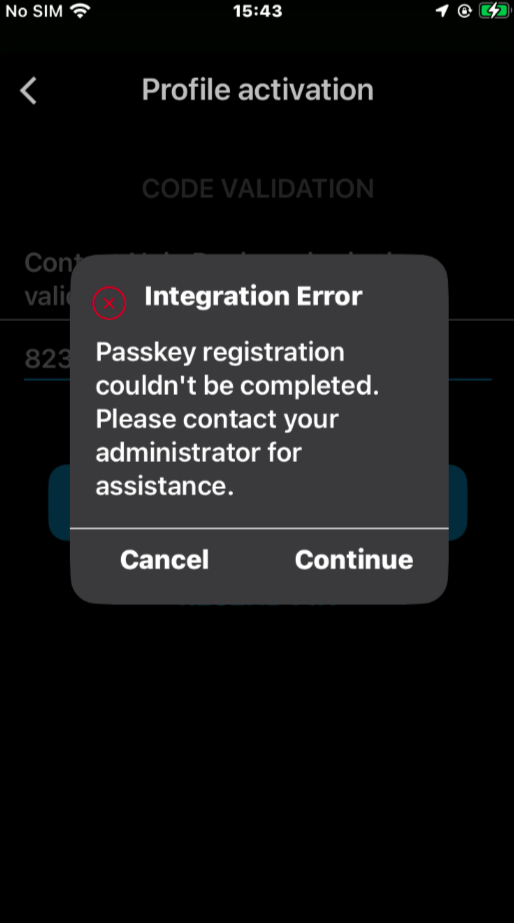Tap the CODE VALIDATION heading
Screen dimensions: 514x923
coord(258,188)
